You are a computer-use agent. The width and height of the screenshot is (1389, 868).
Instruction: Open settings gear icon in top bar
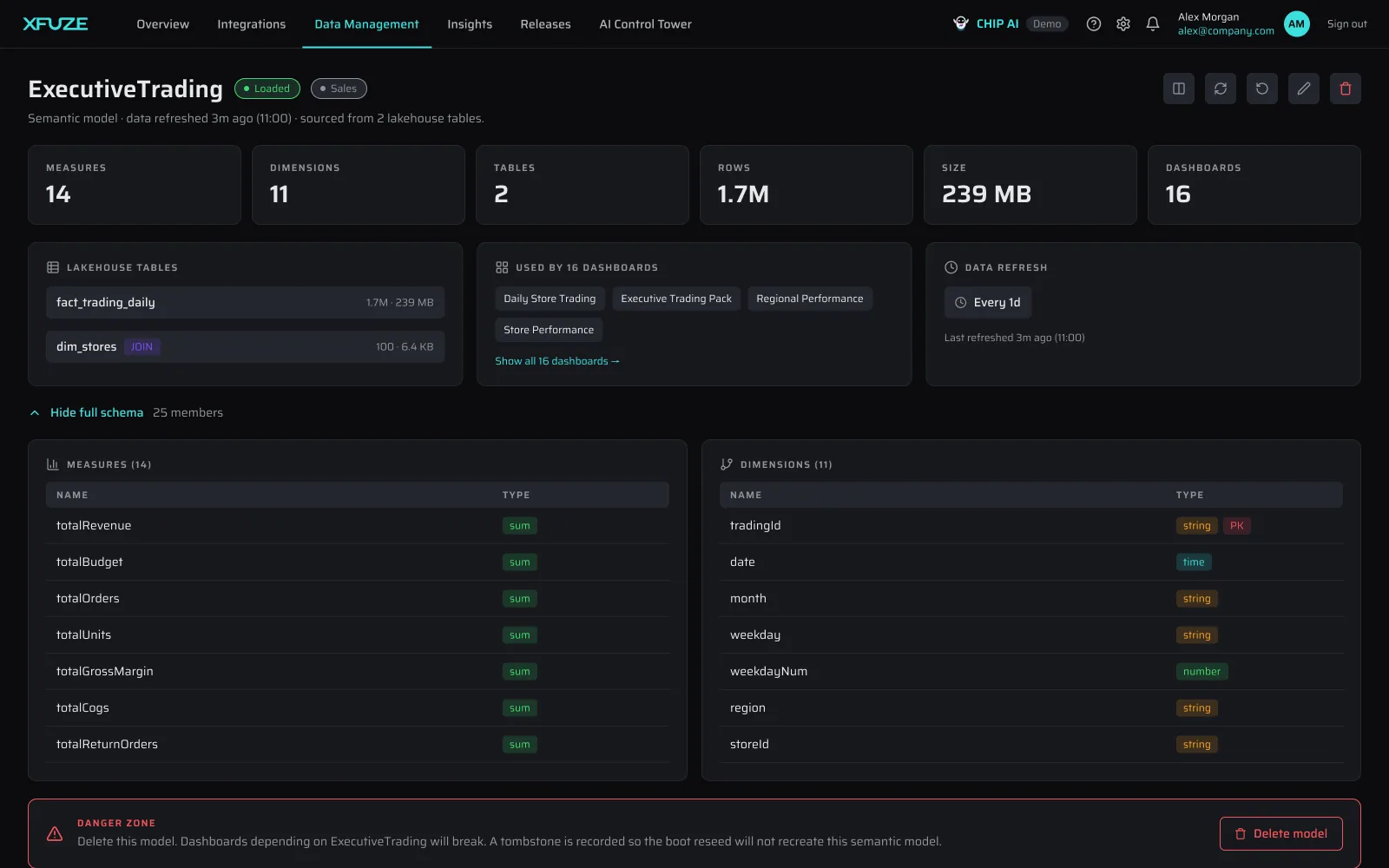pos(1123,24)
